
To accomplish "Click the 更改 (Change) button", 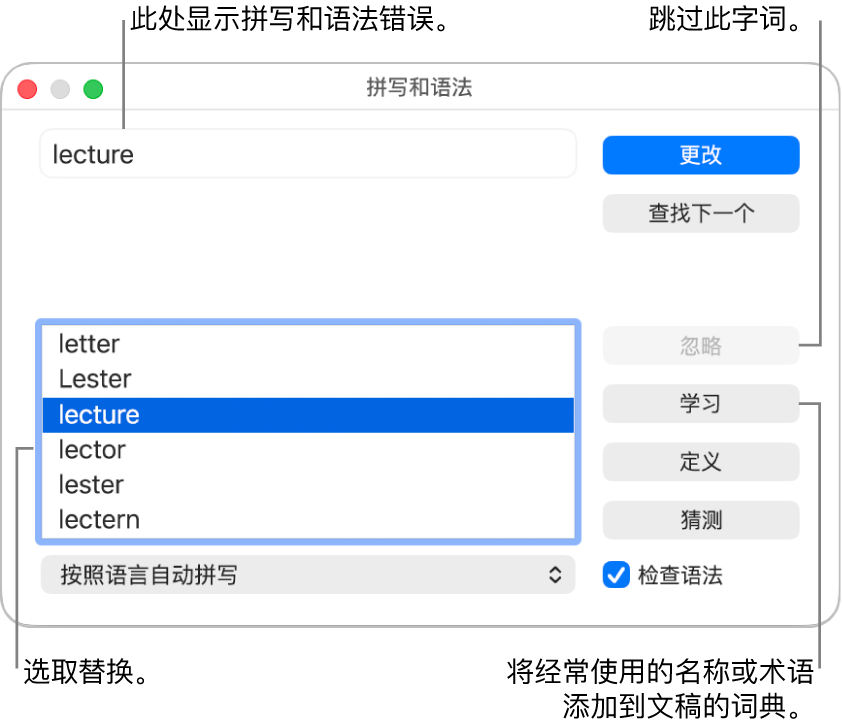I will 699,155.
